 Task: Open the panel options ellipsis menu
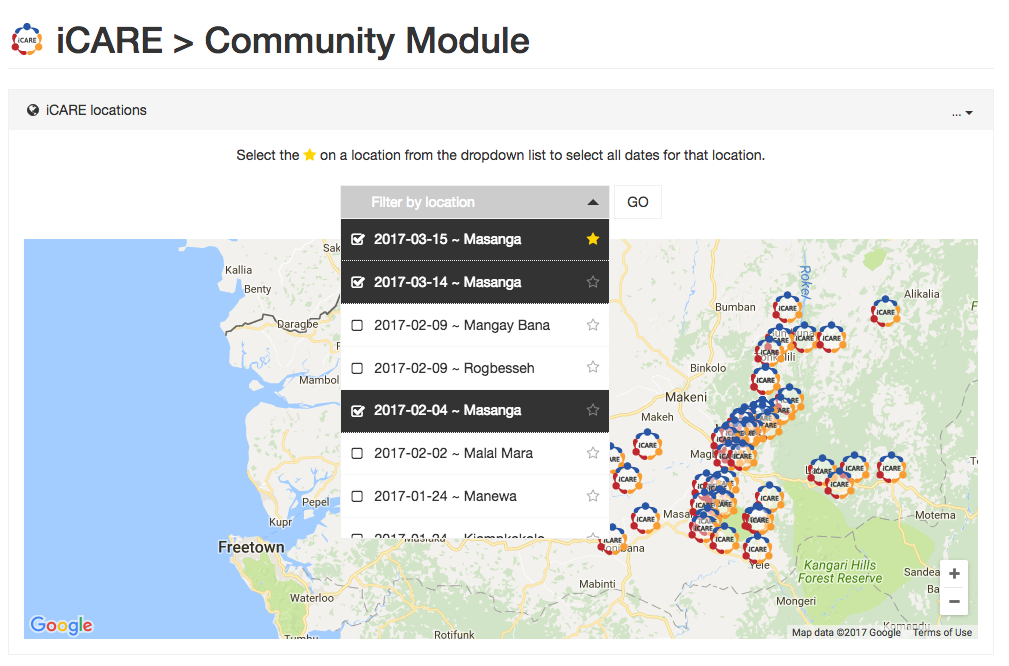click(962, 113)
